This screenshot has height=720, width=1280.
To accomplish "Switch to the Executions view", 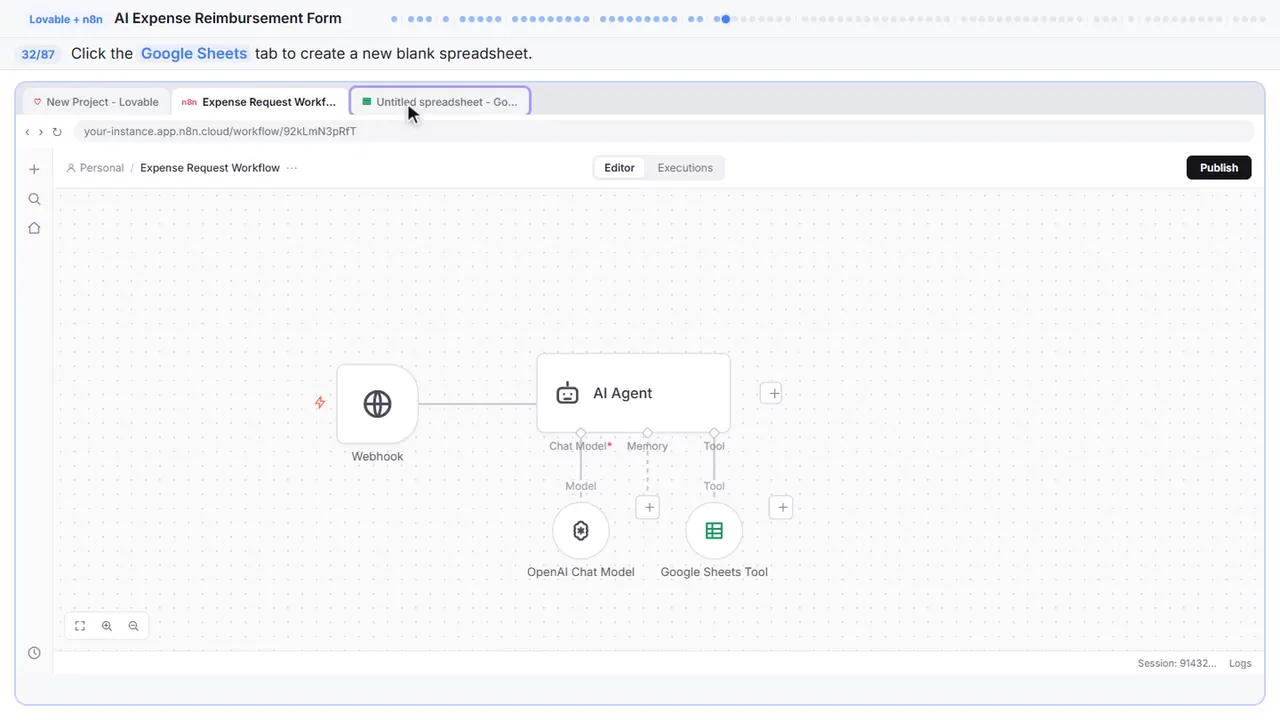I will pyautogui.click(x=685, y=168).
